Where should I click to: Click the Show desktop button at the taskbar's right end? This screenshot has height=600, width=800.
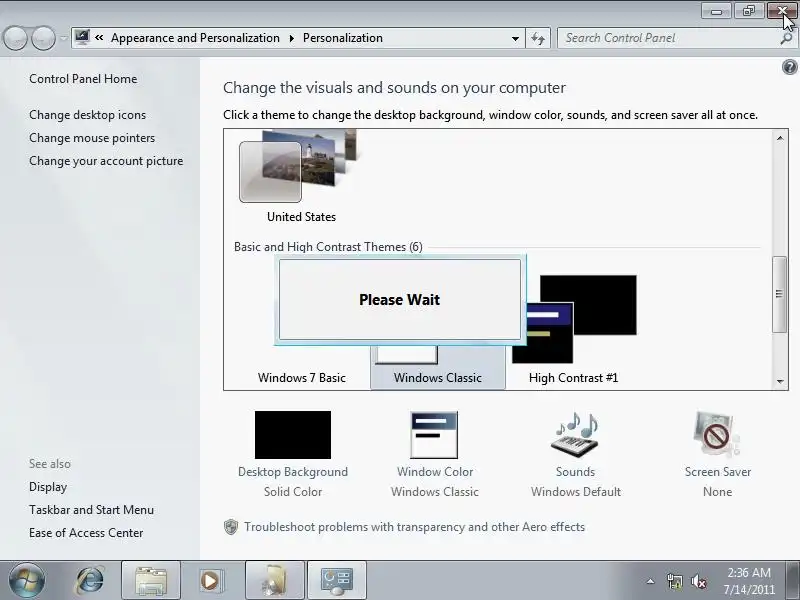[794, 580]
